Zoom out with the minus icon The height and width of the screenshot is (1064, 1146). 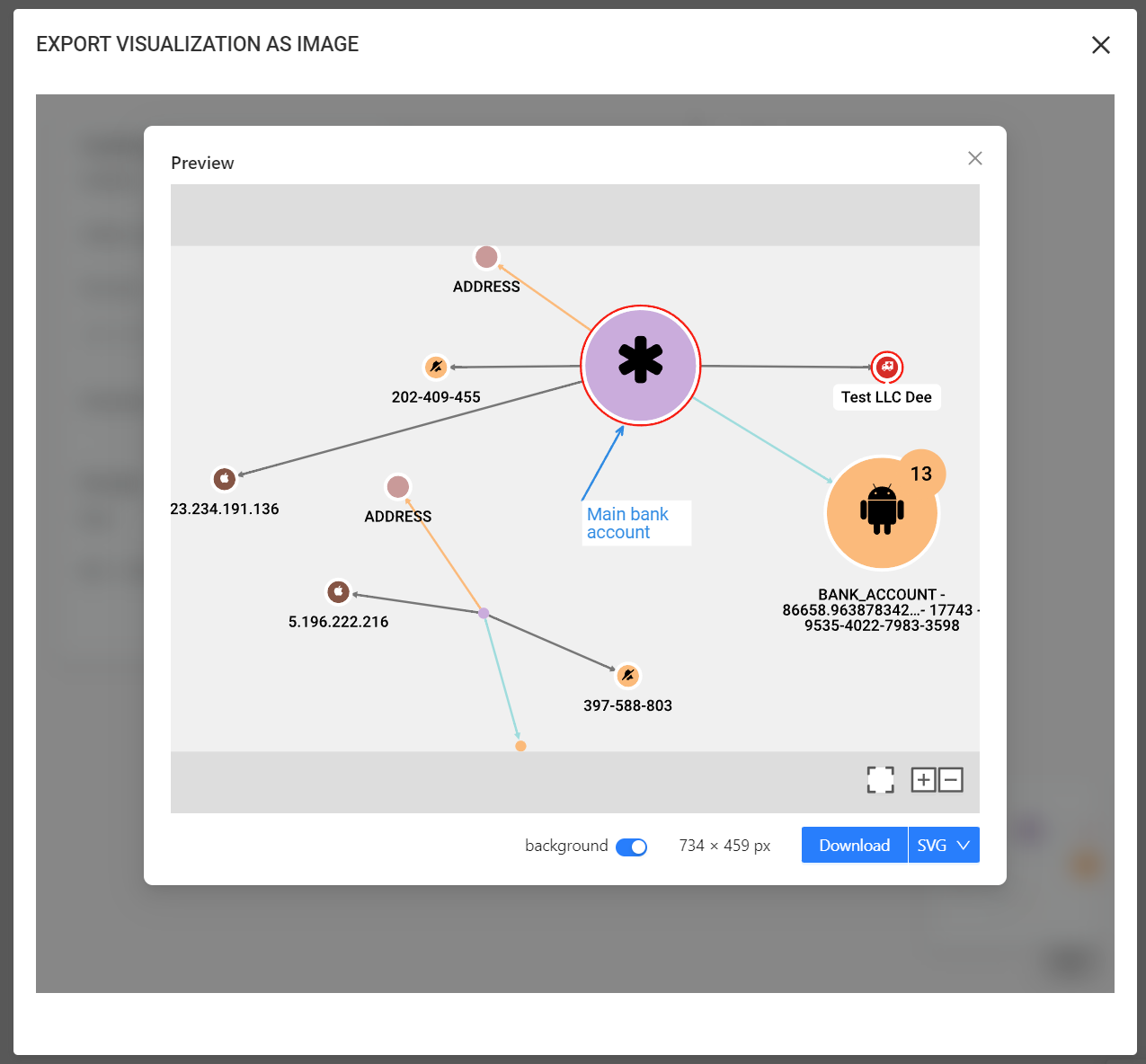951,779
